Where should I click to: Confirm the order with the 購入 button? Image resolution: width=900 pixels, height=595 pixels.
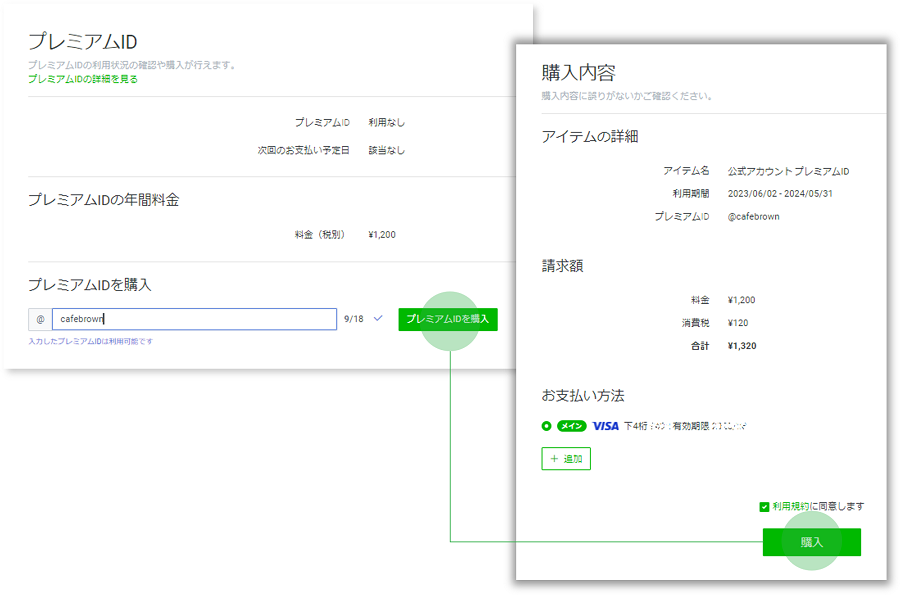[x=811, y=542]
